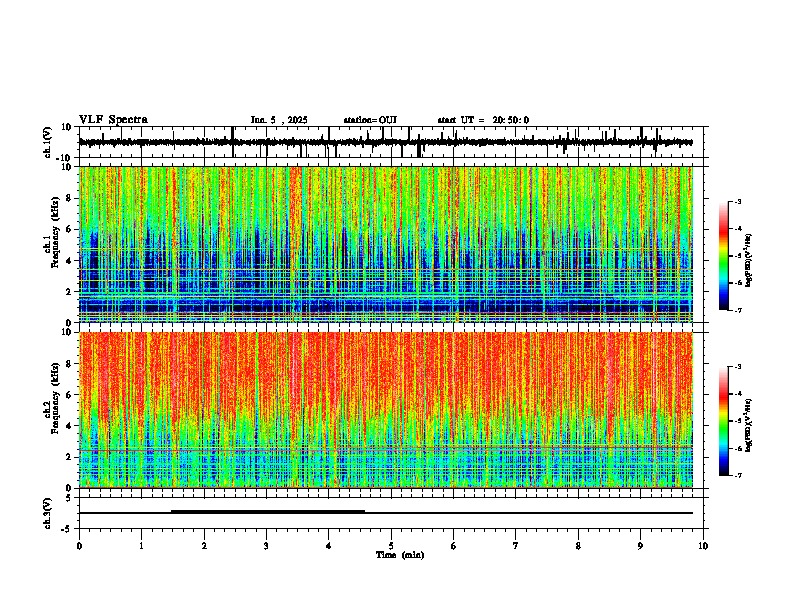This screenshot has height=612, width=792.
Task: Click the ch.3(V) axis label
Action: [48, 513]
